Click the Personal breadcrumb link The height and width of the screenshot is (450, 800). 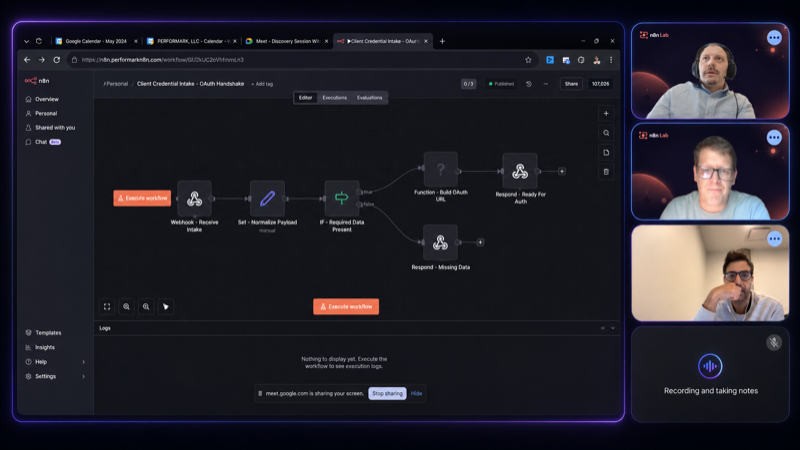116,84
